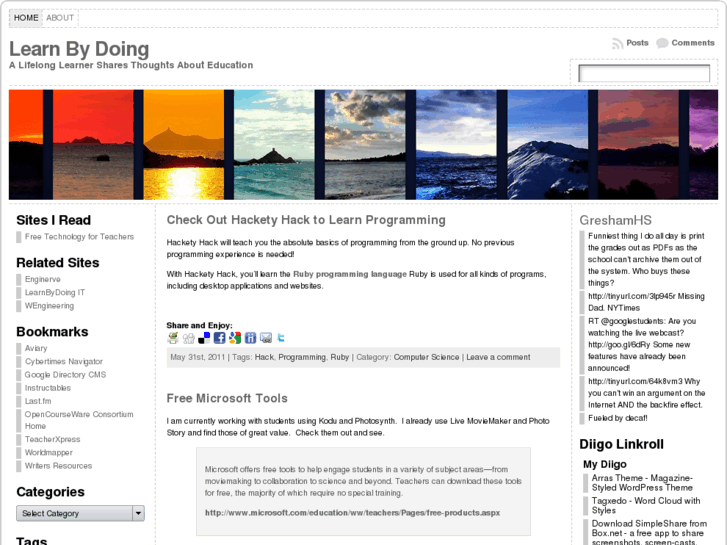
Task: Click the RSS feed icon beside Posts
Action: click(617, 44)
